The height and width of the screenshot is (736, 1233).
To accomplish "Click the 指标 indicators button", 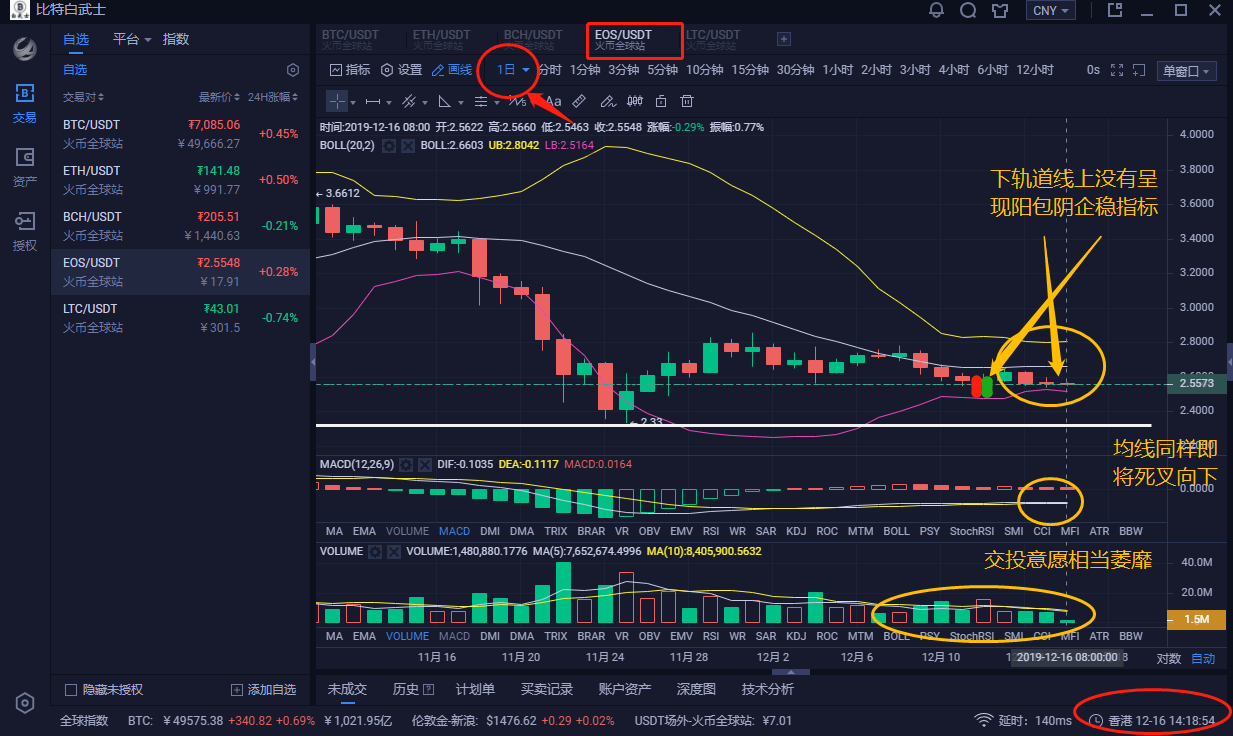I will click(x=349, y=70).
